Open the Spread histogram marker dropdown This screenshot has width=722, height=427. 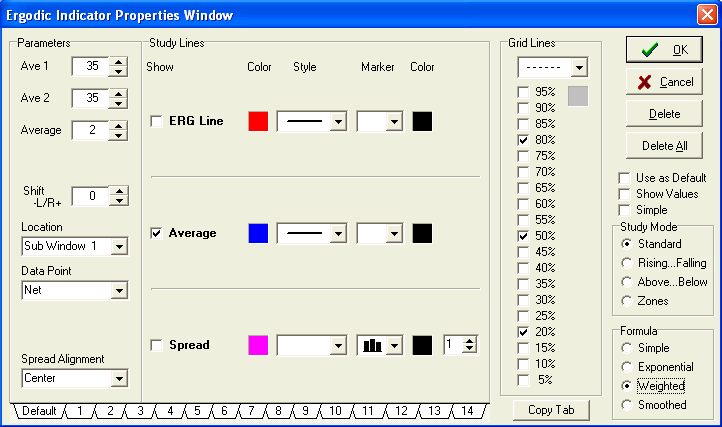click(x=393, y=345)
